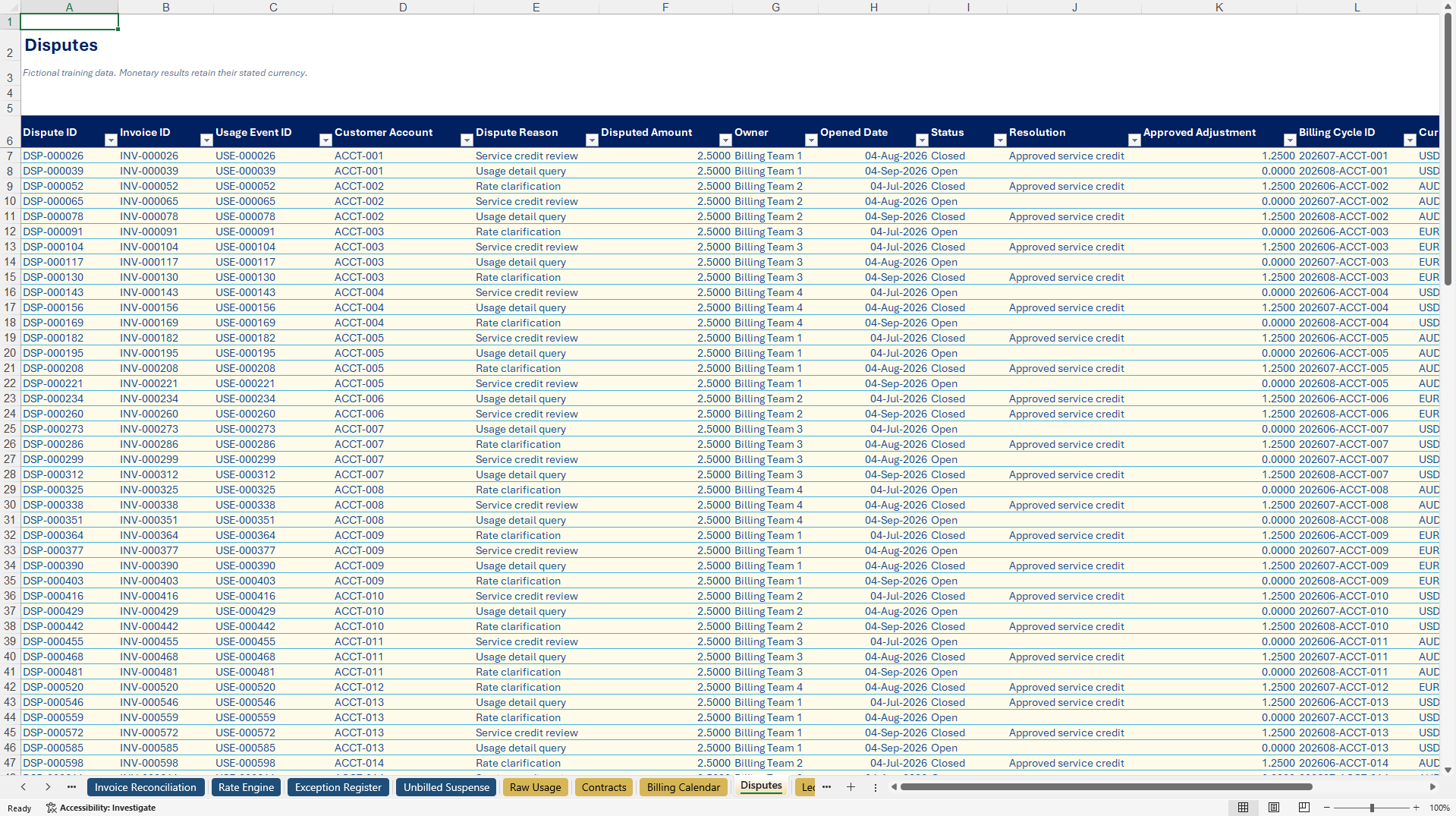Select Billing Team 4 in the DSP-000351 row
This screenshot has width=1456, height=816.
click(775, 520)
